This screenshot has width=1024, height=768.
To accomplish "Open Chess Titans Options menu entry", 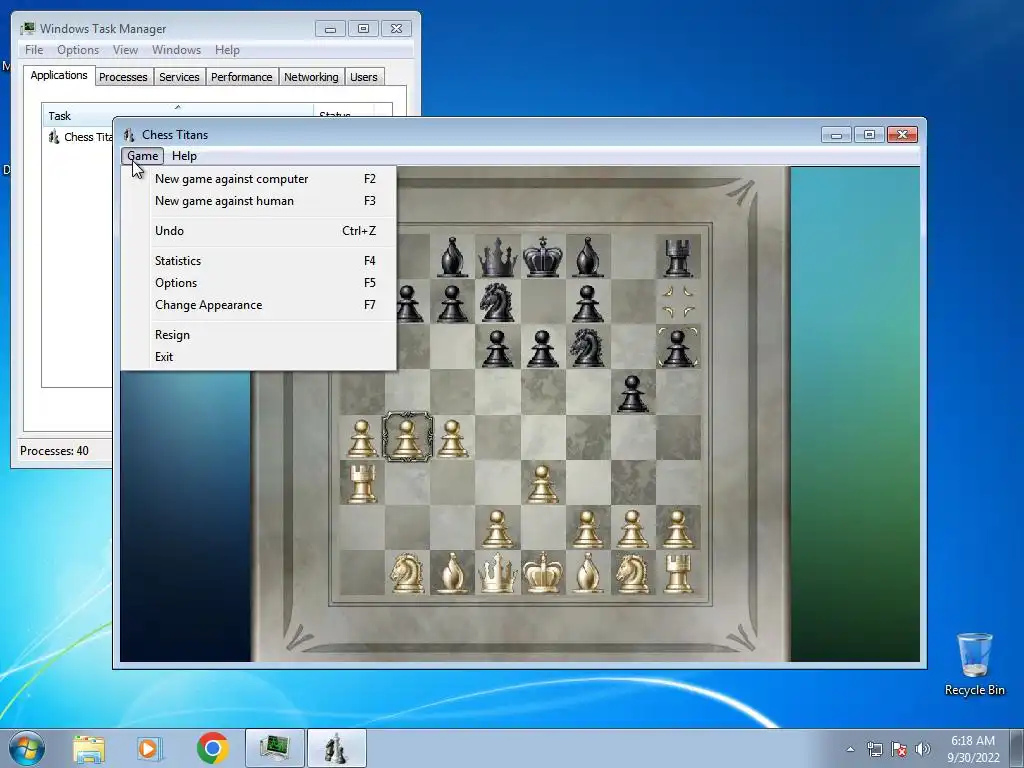I will click(259, 283).
